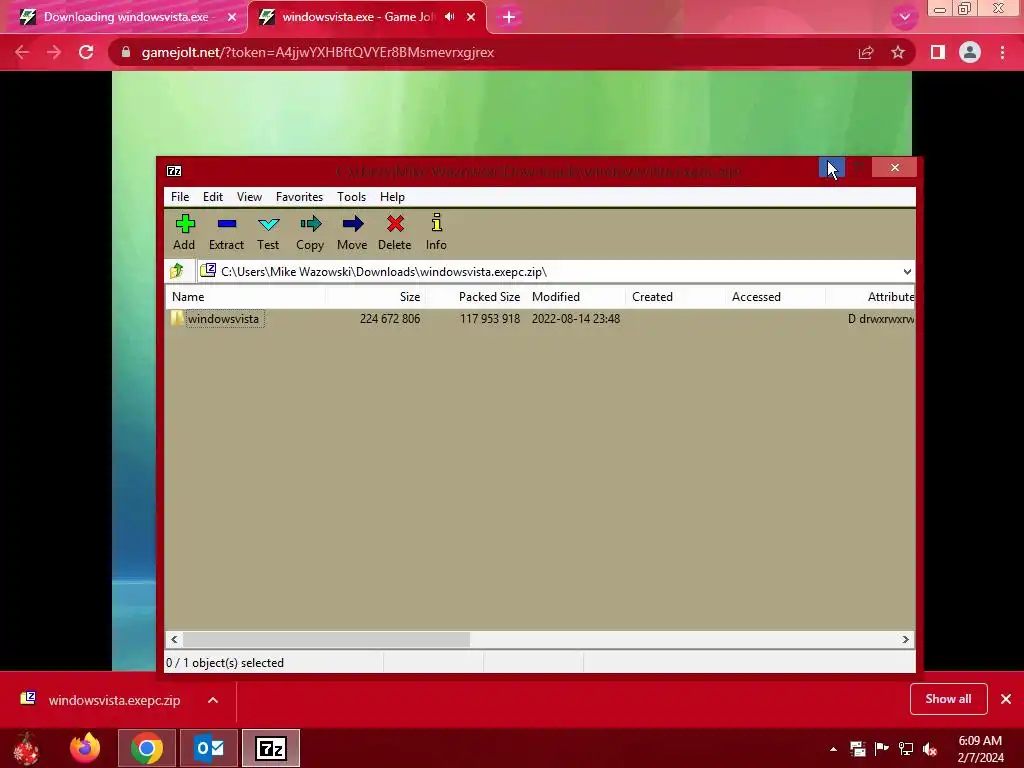Open the Tools menu in 7-Zip
The height and width of the screenshot is (768, 1024).
[x=351, y=197]
